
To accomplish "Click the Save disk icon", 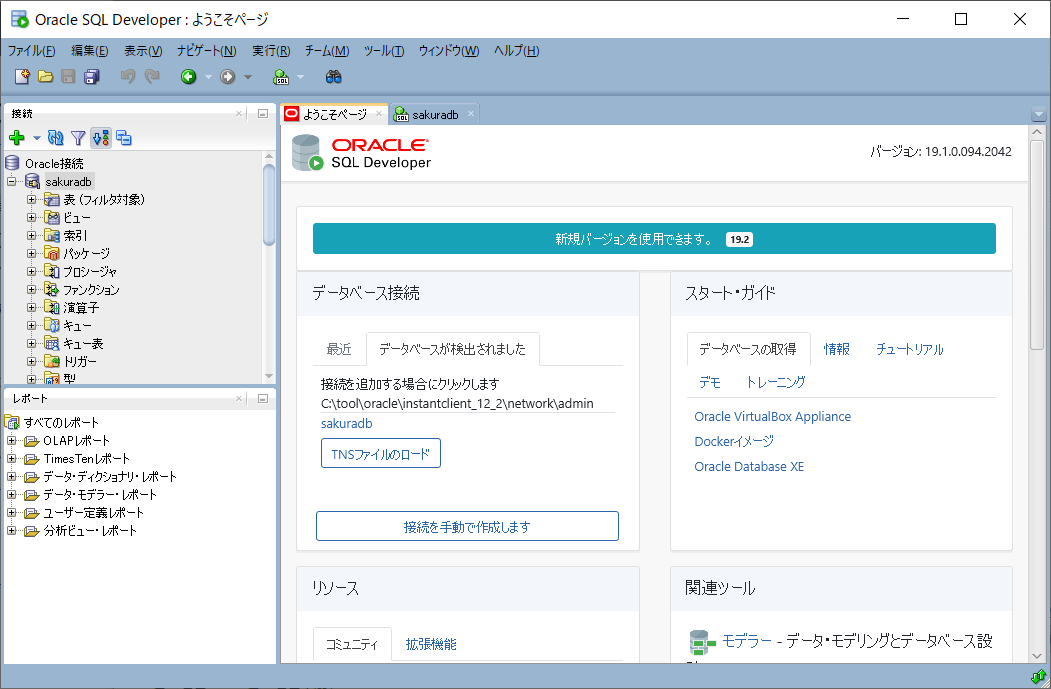I will click(x=68, y=76).
